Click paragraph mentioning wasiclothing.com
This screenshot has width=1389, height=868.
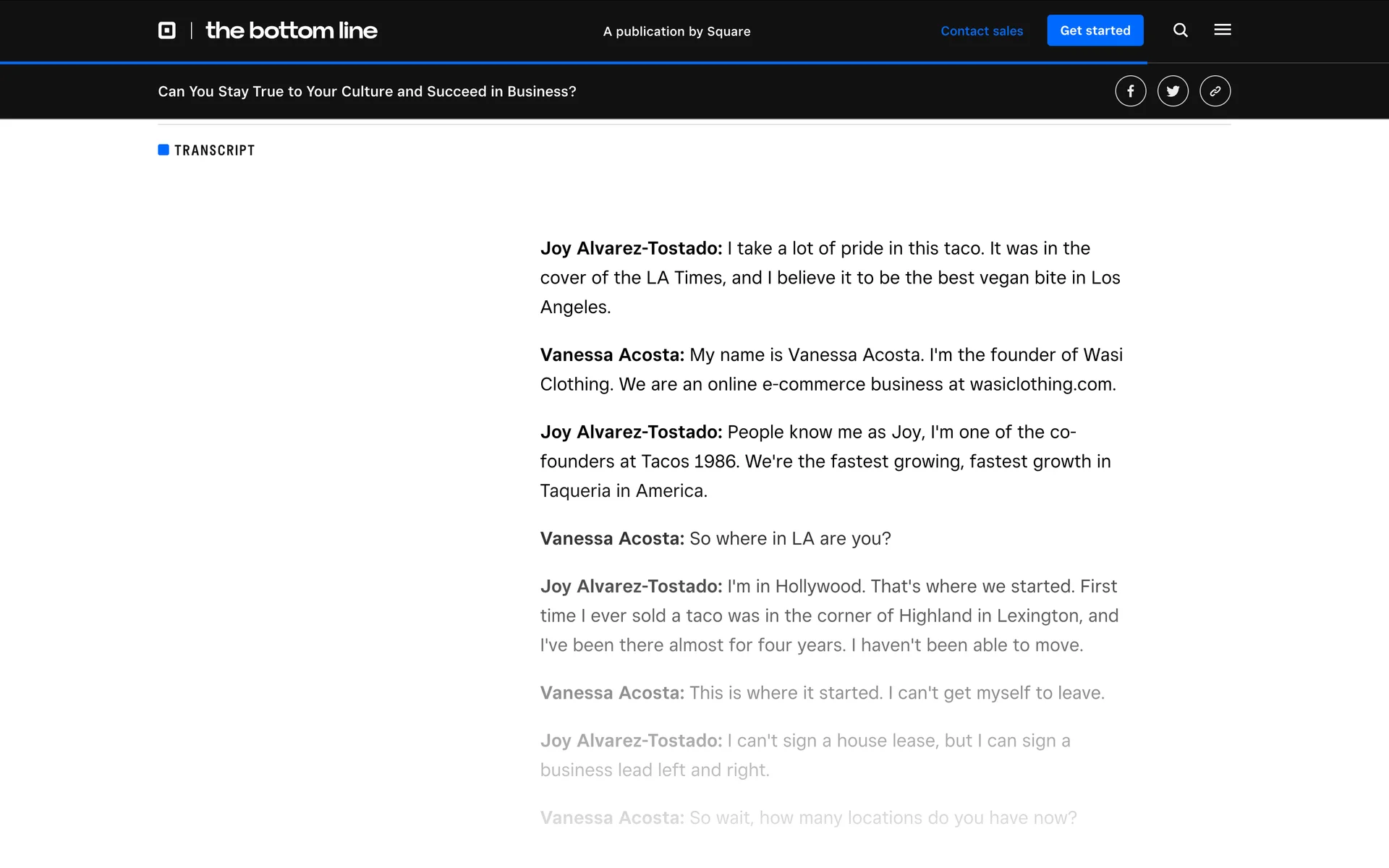[831, 370]
